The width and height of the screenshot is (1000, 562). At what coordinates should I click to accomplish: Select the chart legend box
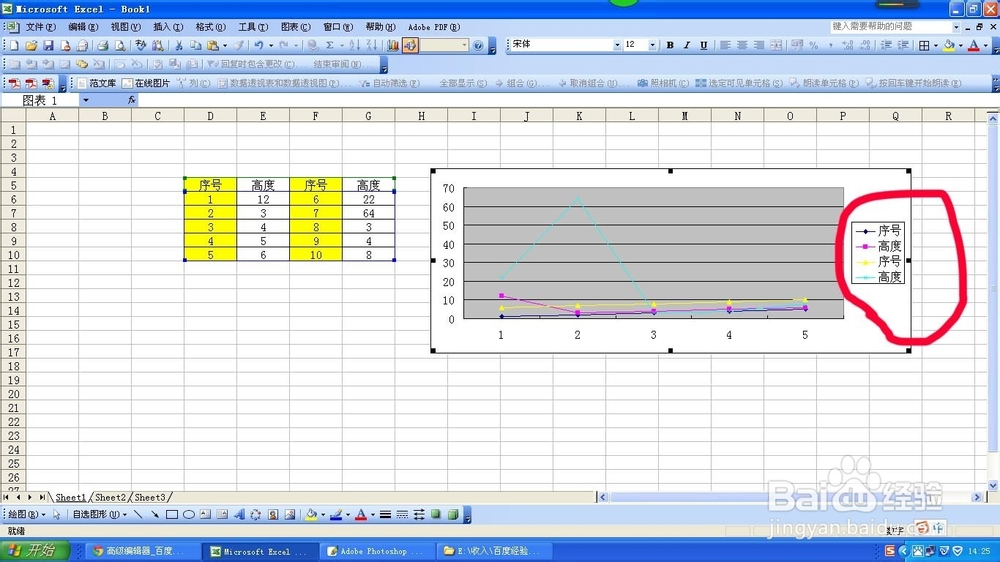(878, 253)
